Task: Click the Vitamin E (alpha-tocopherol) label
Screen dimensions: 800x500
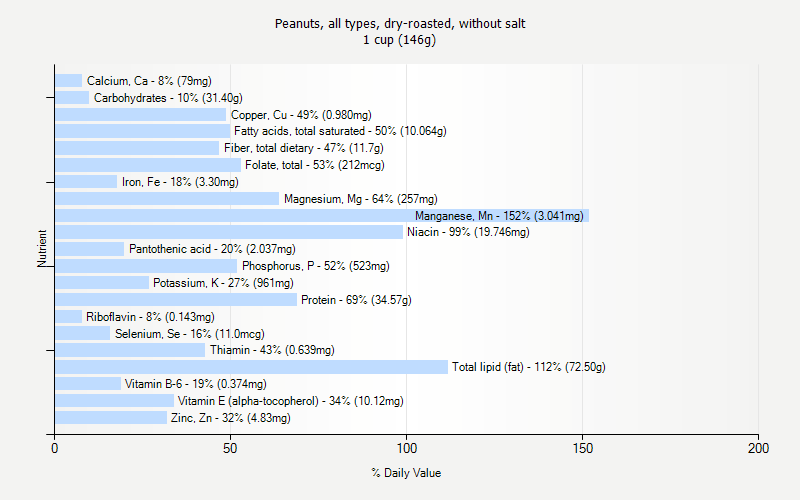Action: click(x=290, y=401)
